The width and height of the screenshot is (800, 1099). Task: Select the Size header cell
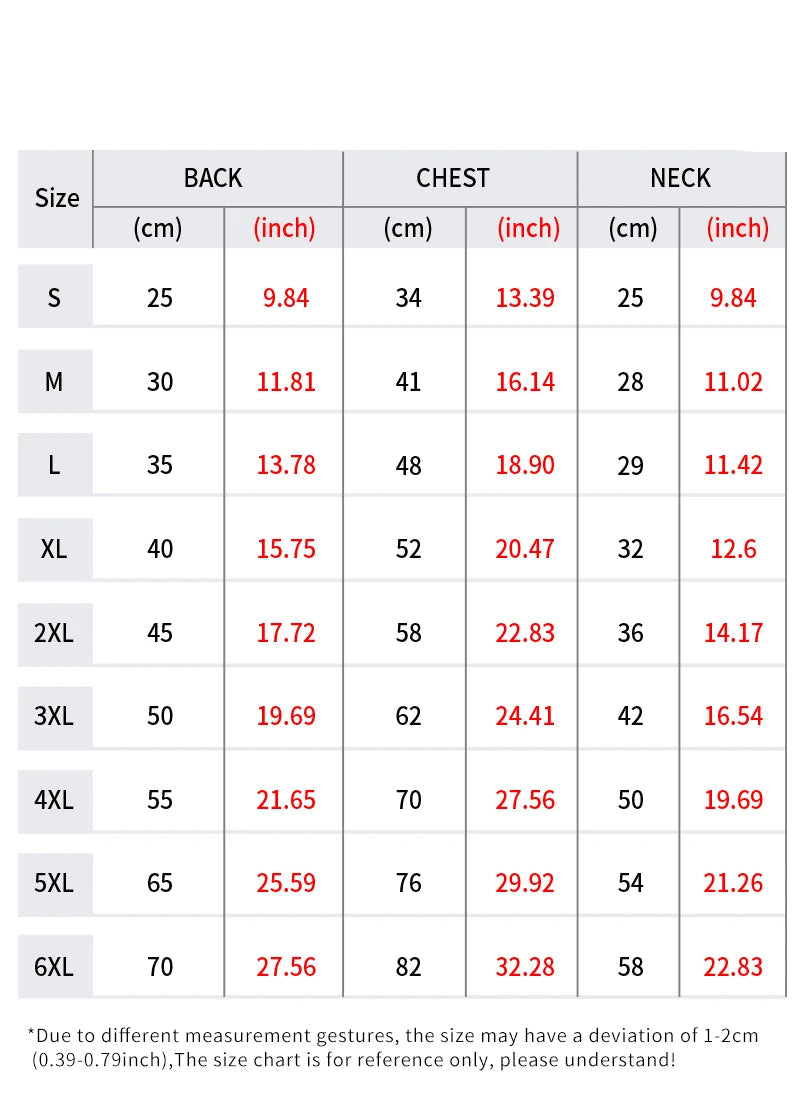pyautogui.click(x=56, y=198)
